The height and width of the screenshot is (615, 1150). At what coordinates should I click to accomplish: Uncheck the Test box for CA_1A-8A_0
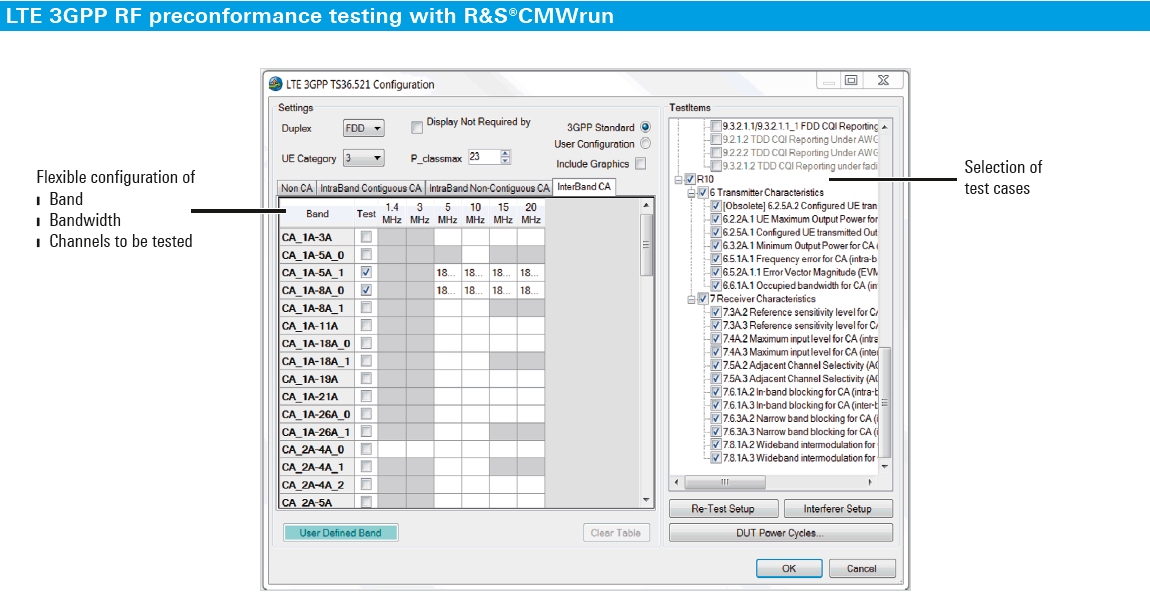(366, 290)
